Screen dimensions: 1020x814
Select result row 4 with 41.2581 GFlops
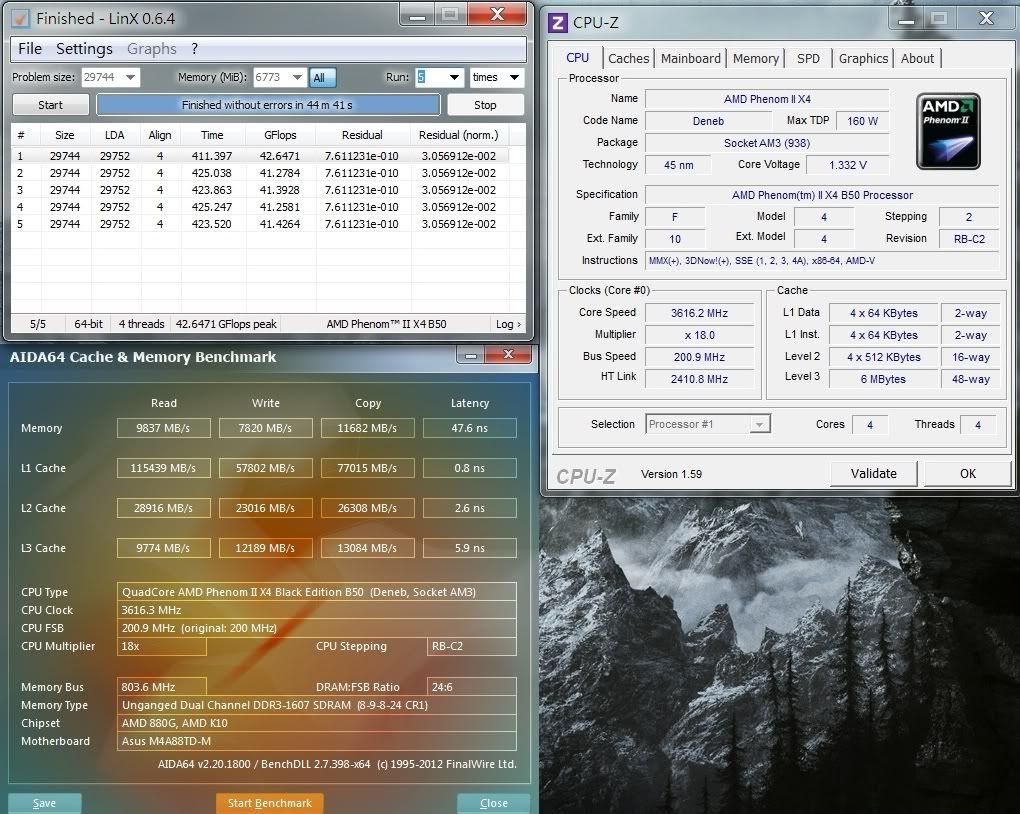point(260,207)
